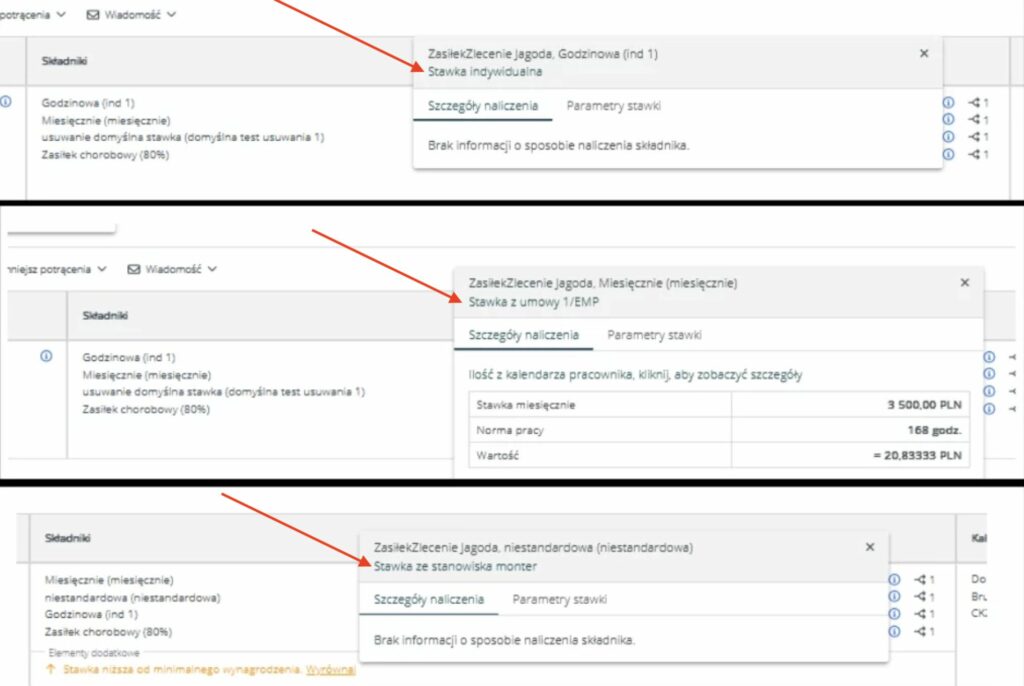
Task: Click first info icon right of 'Stawka indywidualna' popup
Action: 948,102
